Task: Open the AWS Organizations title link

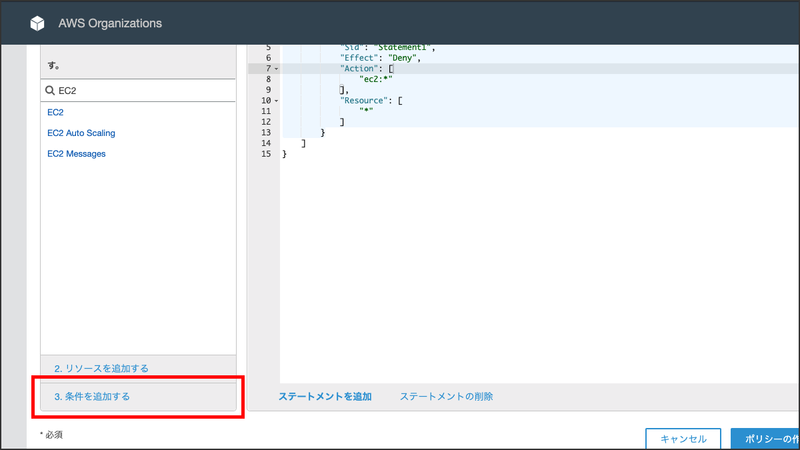Action: (x=110, y=23)
